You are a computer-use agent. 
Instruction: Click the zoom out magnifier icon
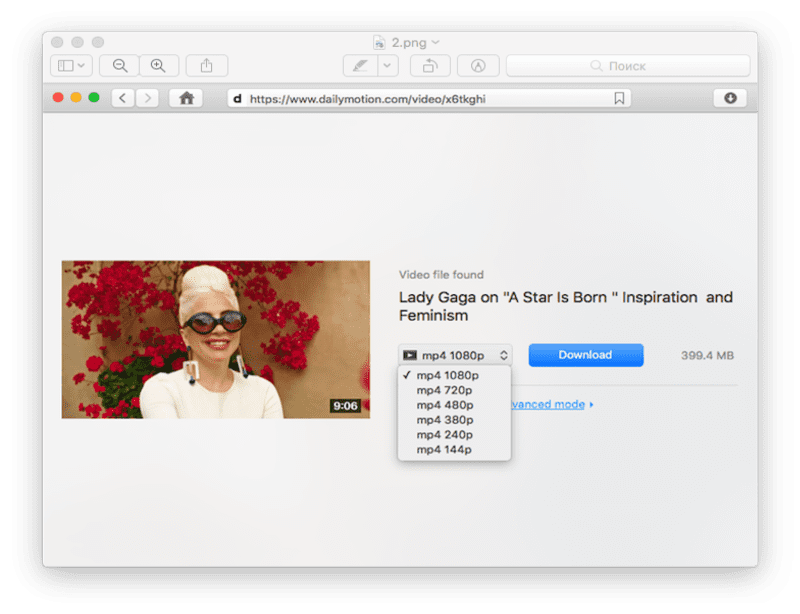[x=120, y=66]
